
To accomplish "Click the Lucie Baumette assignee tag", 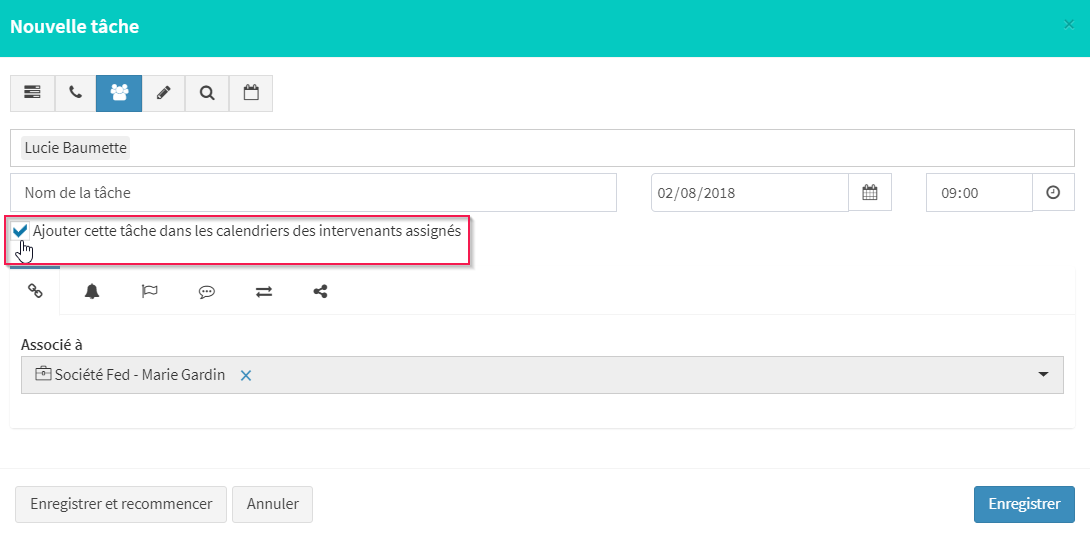I will coord(75,147).
